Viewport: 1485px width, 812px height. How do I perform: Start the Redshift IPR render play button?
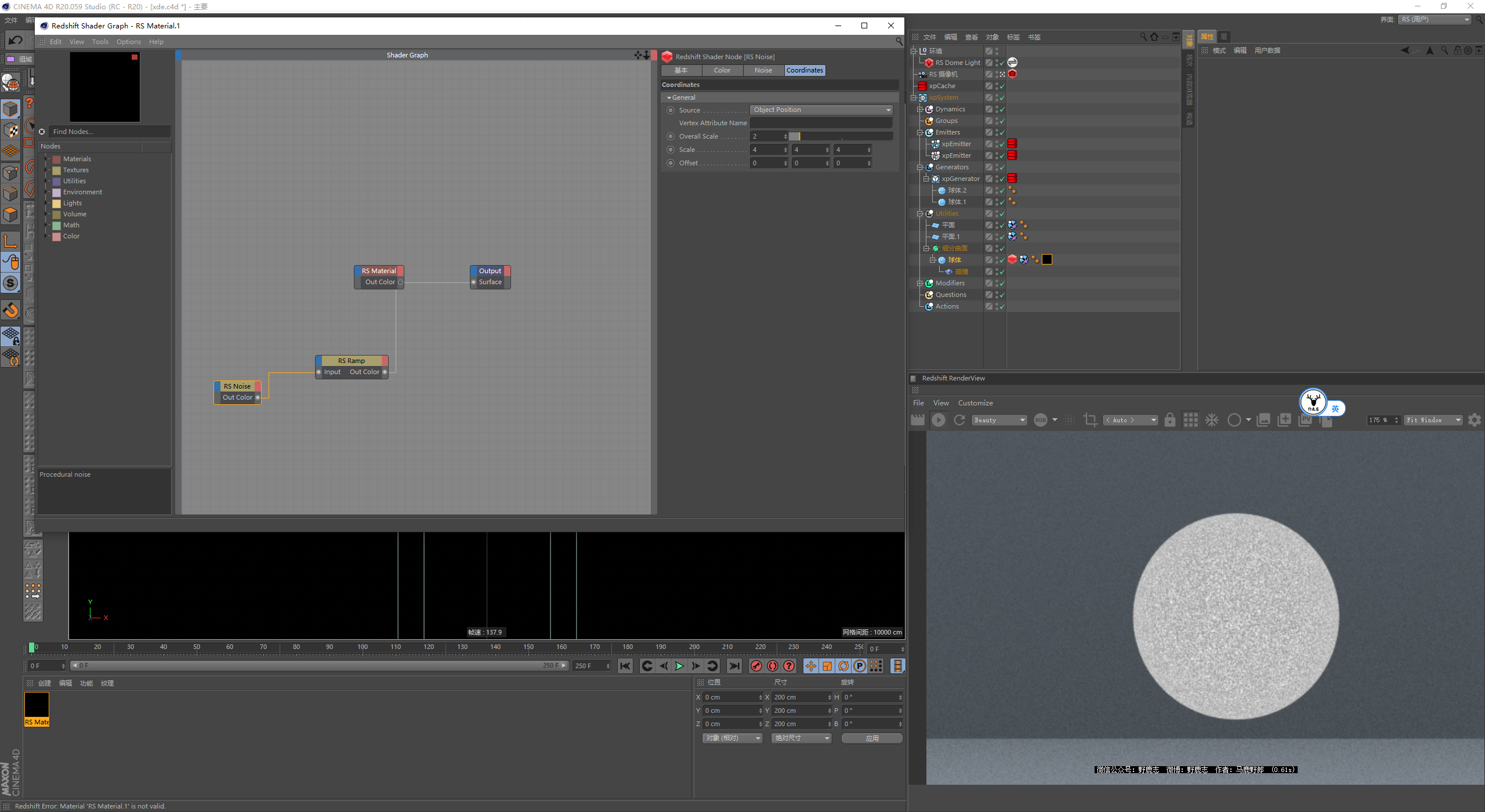(938, 420)
